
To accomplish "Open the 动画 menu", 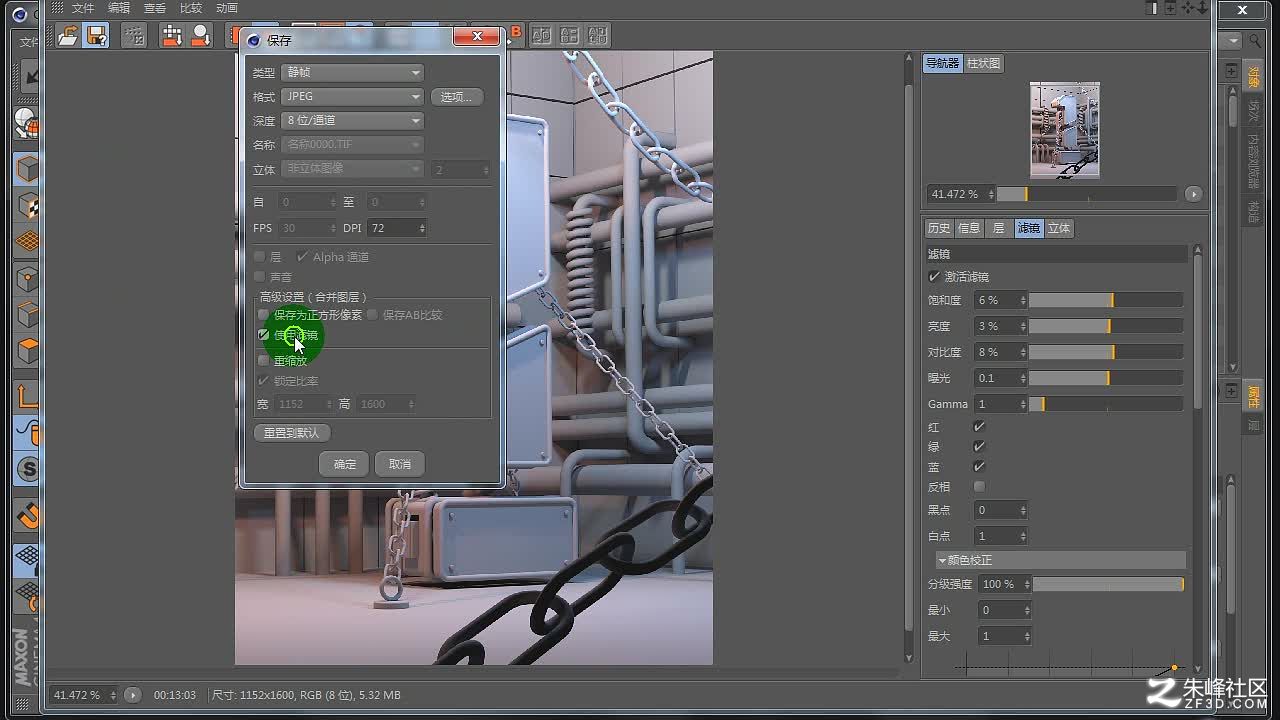I will 227,8.
